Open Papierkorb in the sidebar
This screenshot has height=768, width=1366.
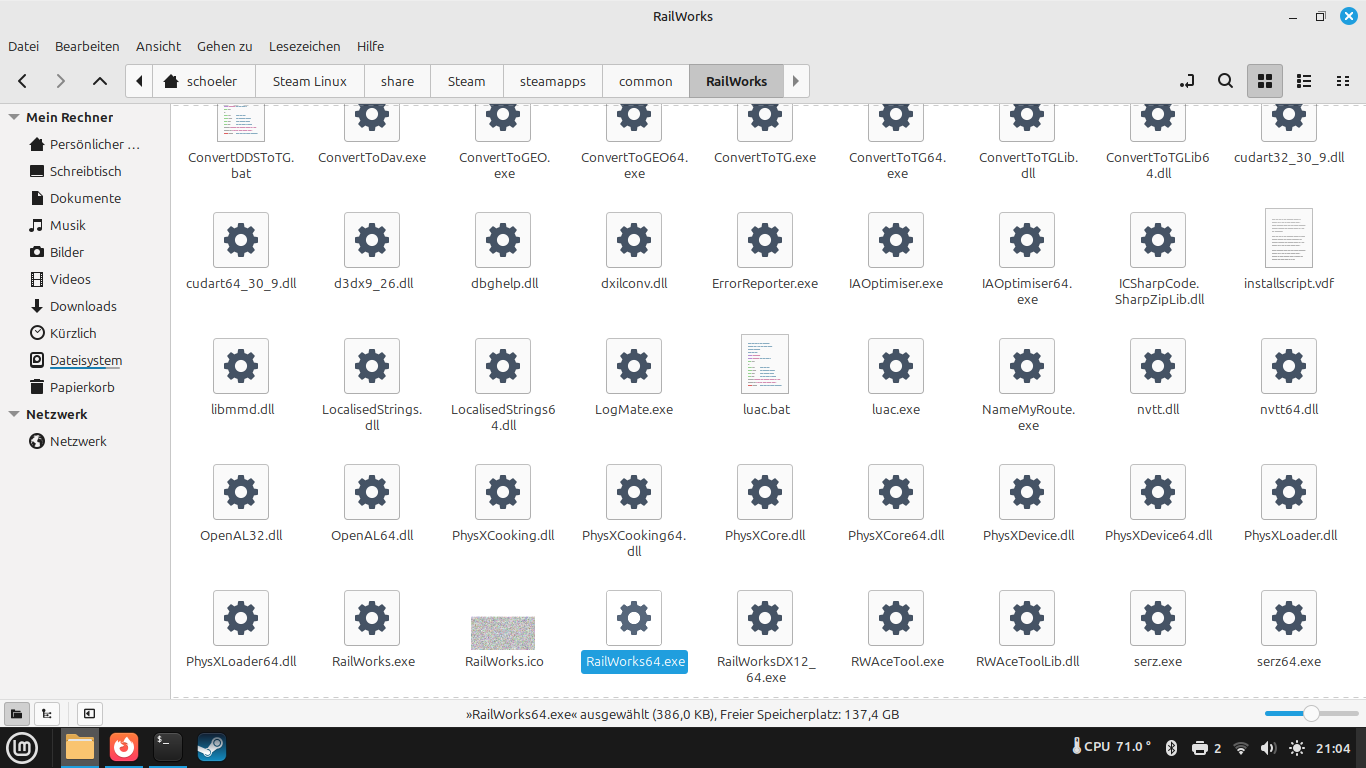point(85,387)
